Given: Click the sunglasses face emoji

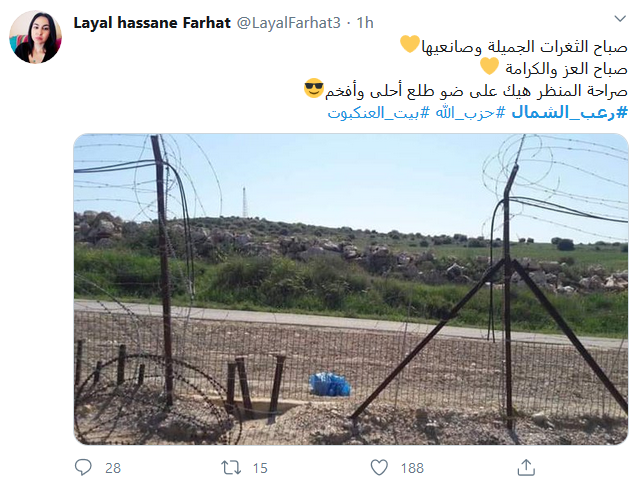Looking at the screenshot, I should (x=314, y=88).
